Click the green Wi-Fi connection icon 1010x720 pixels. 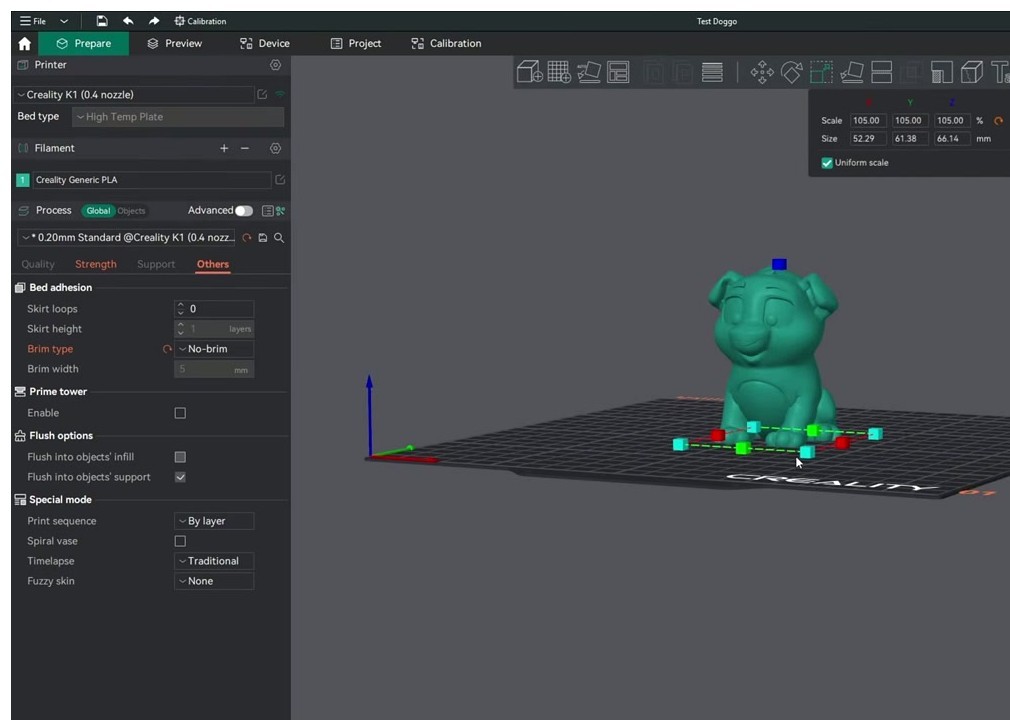(x=280, y=95)
